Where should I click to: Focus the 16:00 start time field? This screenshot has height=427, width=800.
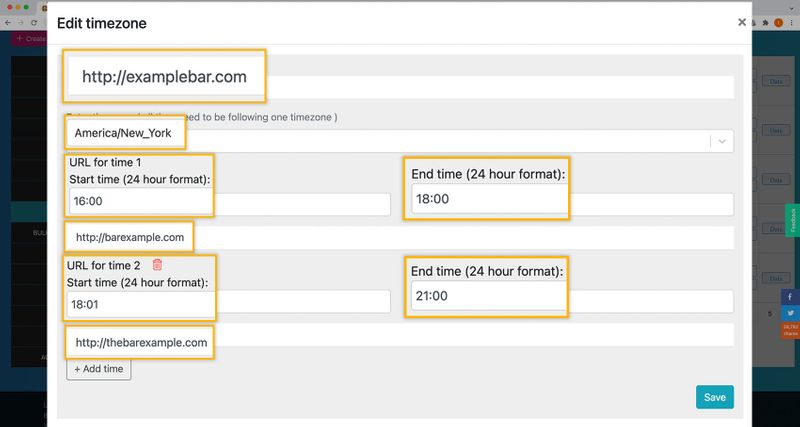click(228, 204)
